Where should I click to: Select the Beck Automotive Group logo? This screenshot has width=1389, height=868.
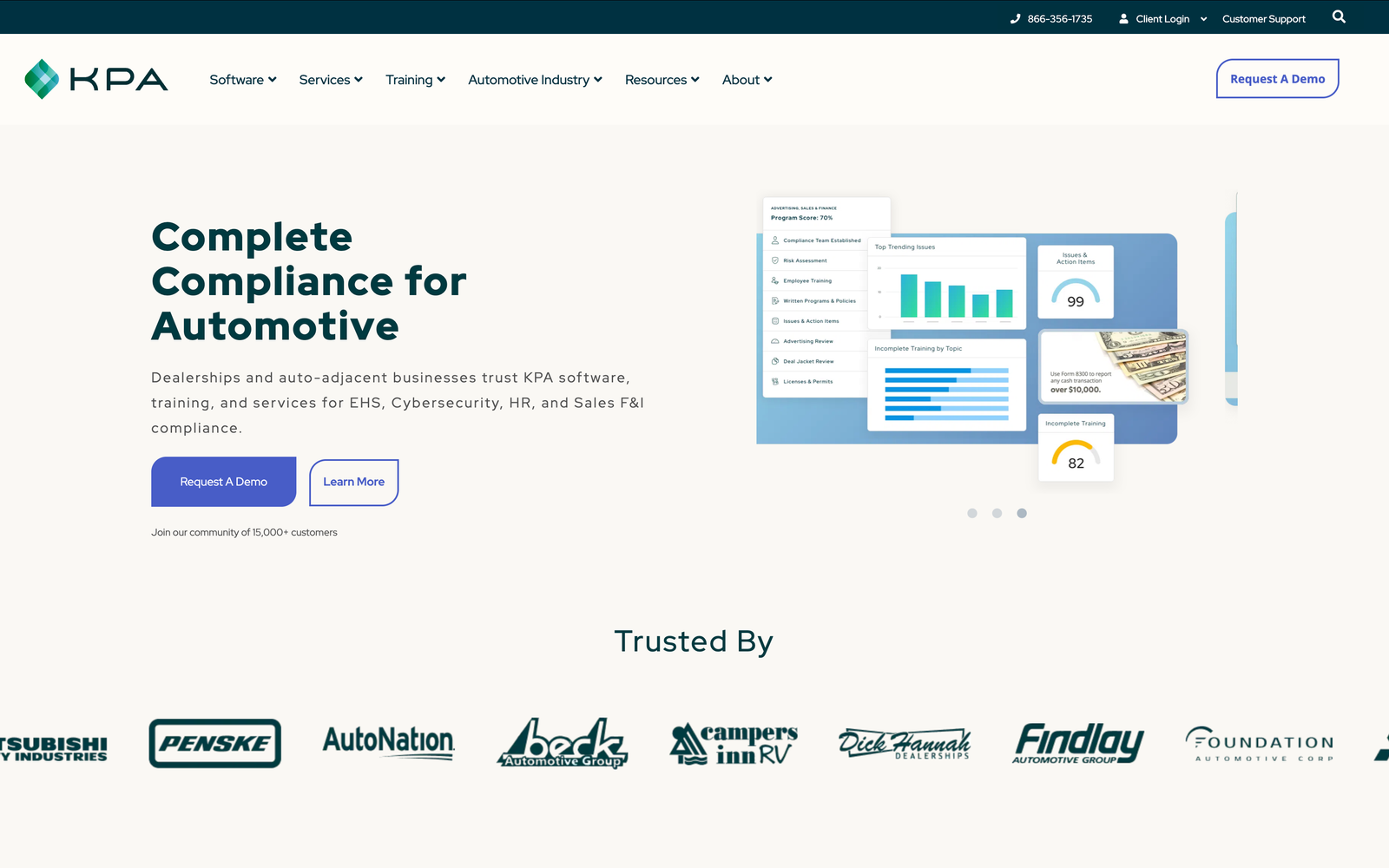tap(563, 743)
